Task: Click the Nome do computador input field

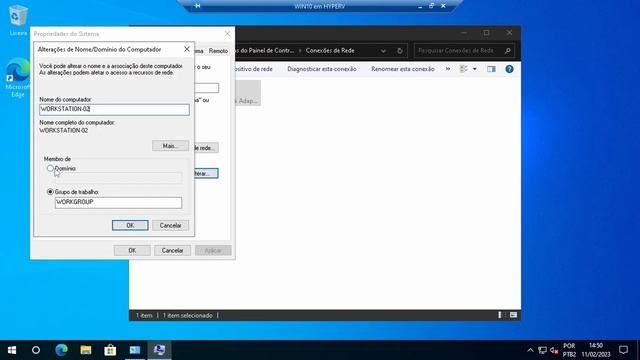Action: (114, 109)
